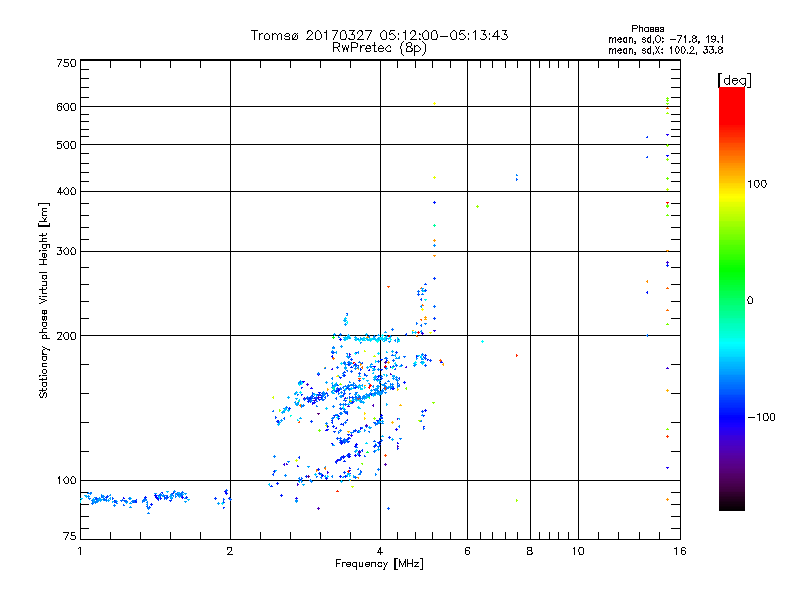Click the "RwPretec (8p)" subtitle
Image resolution: width=800 pixels, height=600 pixels.
380,48
